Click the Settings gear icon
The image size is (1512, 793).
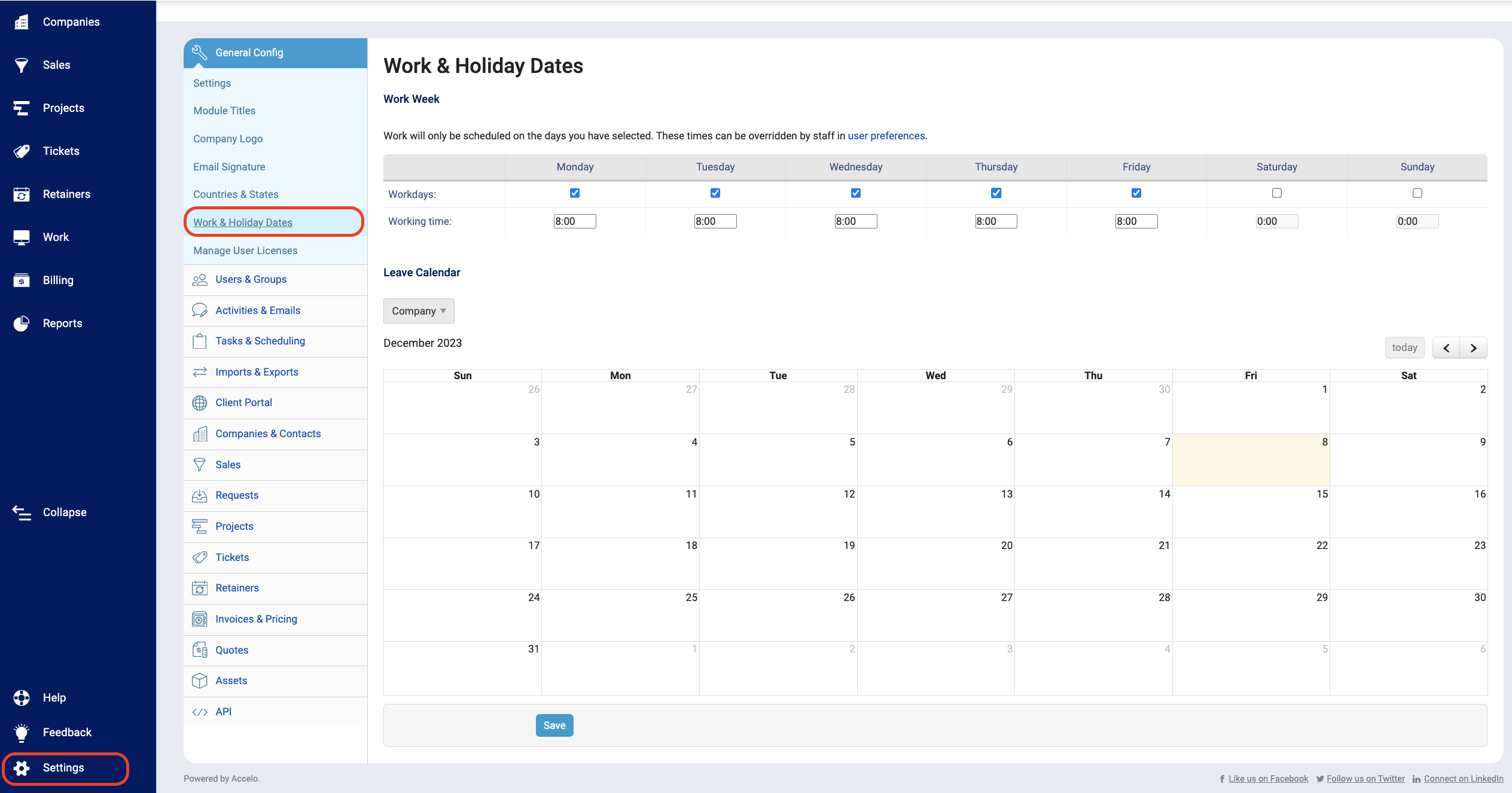(x=22, y=768)
